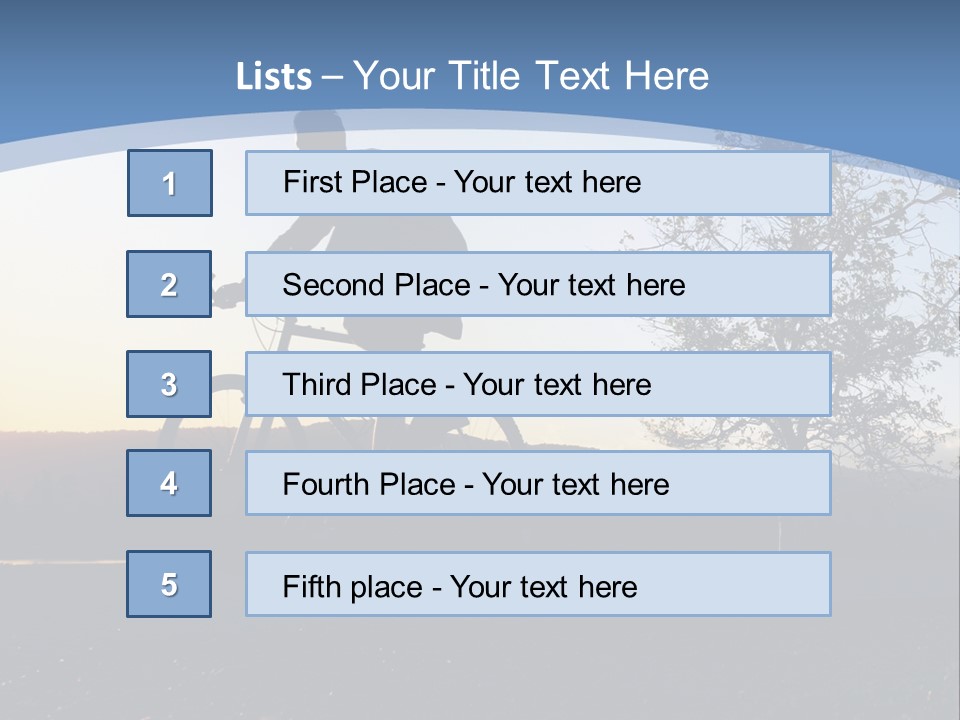This screenshot has width=960, height=720.
Task: Click the number 1 box
Action: point(170,183)
